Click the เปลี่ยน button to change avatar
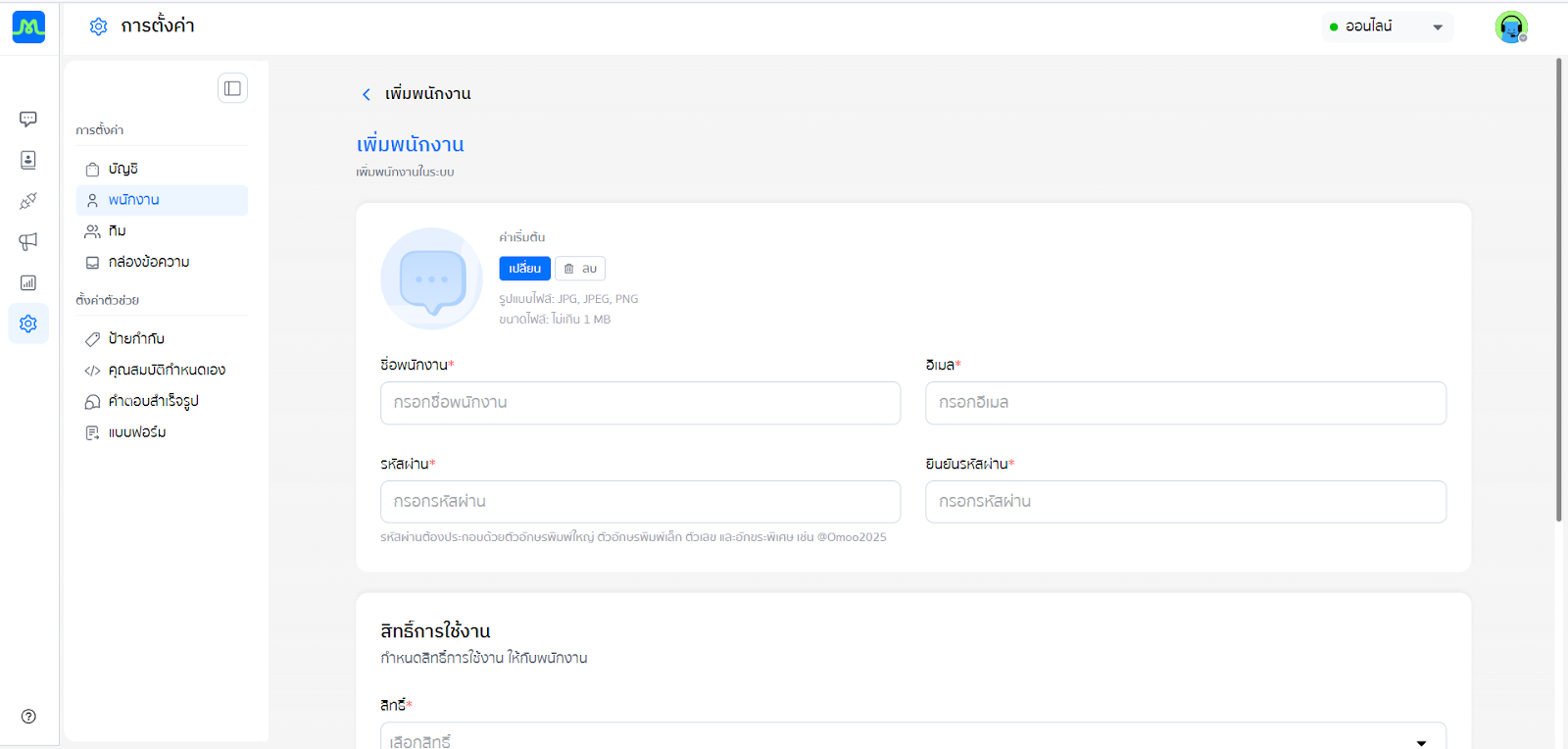 (524, 269)
